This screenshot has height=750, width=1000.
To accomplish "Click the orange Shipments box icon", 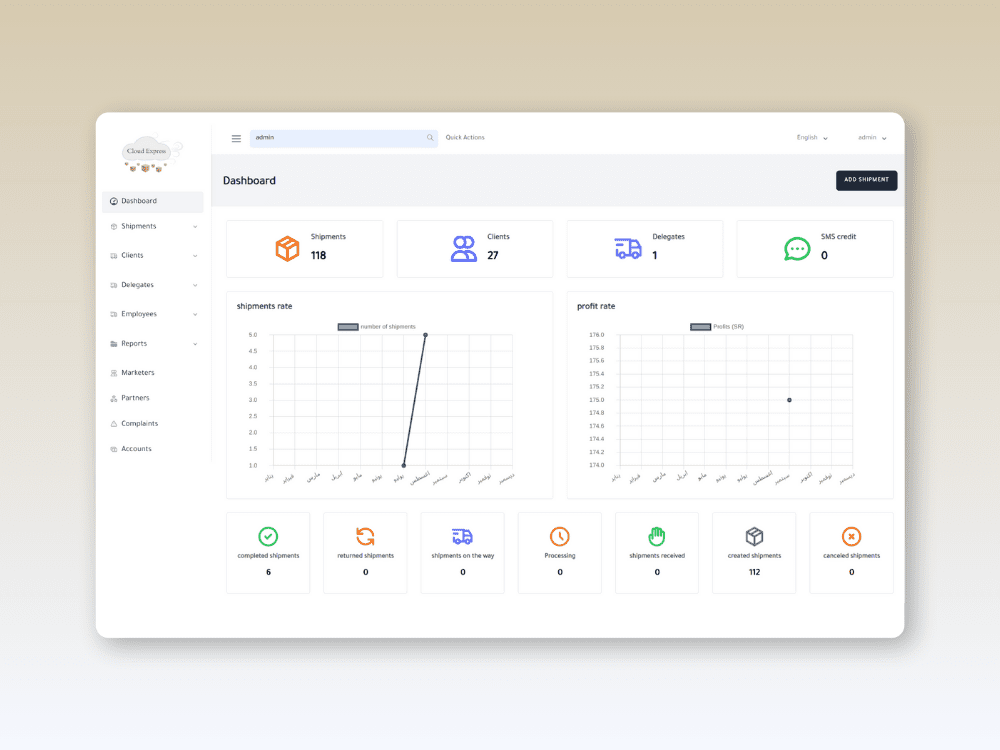I will point(287,249).
